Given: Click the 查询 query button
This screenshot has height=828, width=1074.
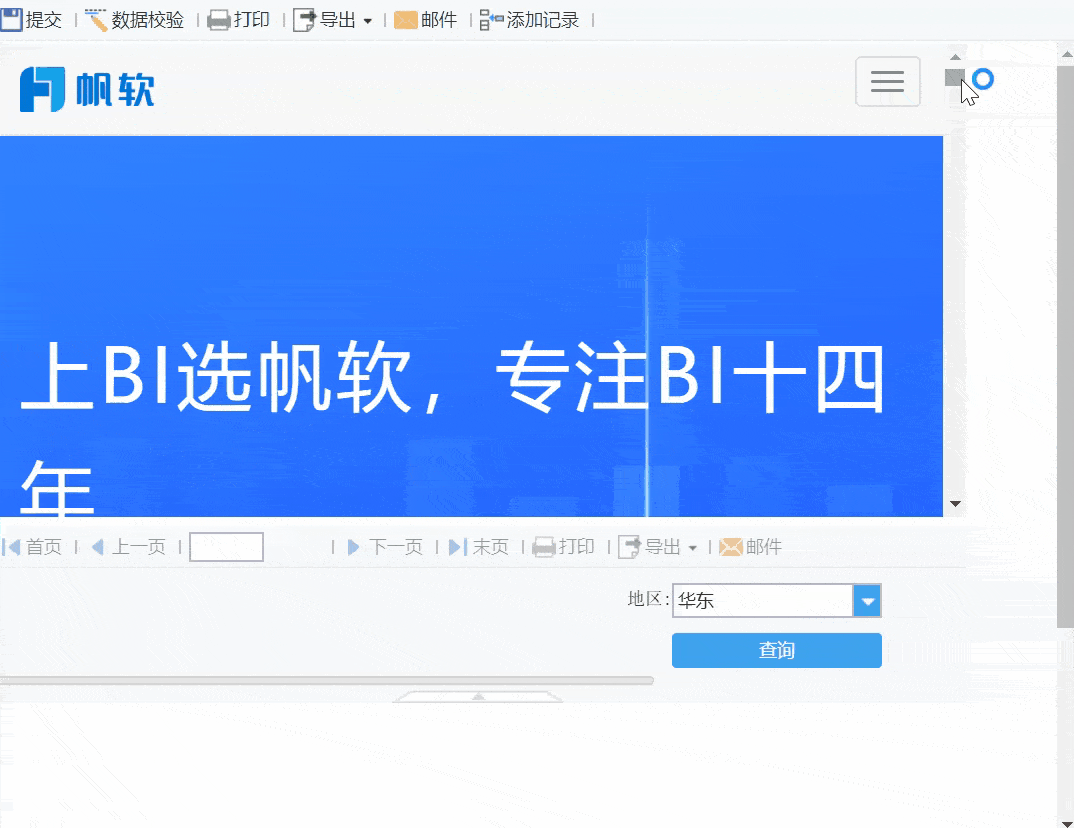Looking at the screenshot, I should pyautogui.click(x=777, y=650).
